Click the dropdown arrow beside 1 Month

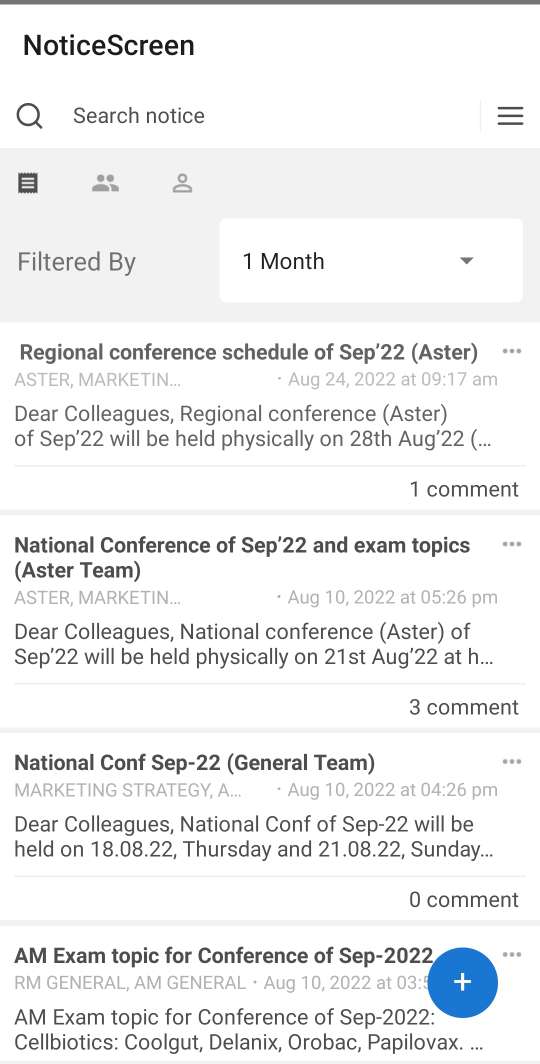(466, 261)
